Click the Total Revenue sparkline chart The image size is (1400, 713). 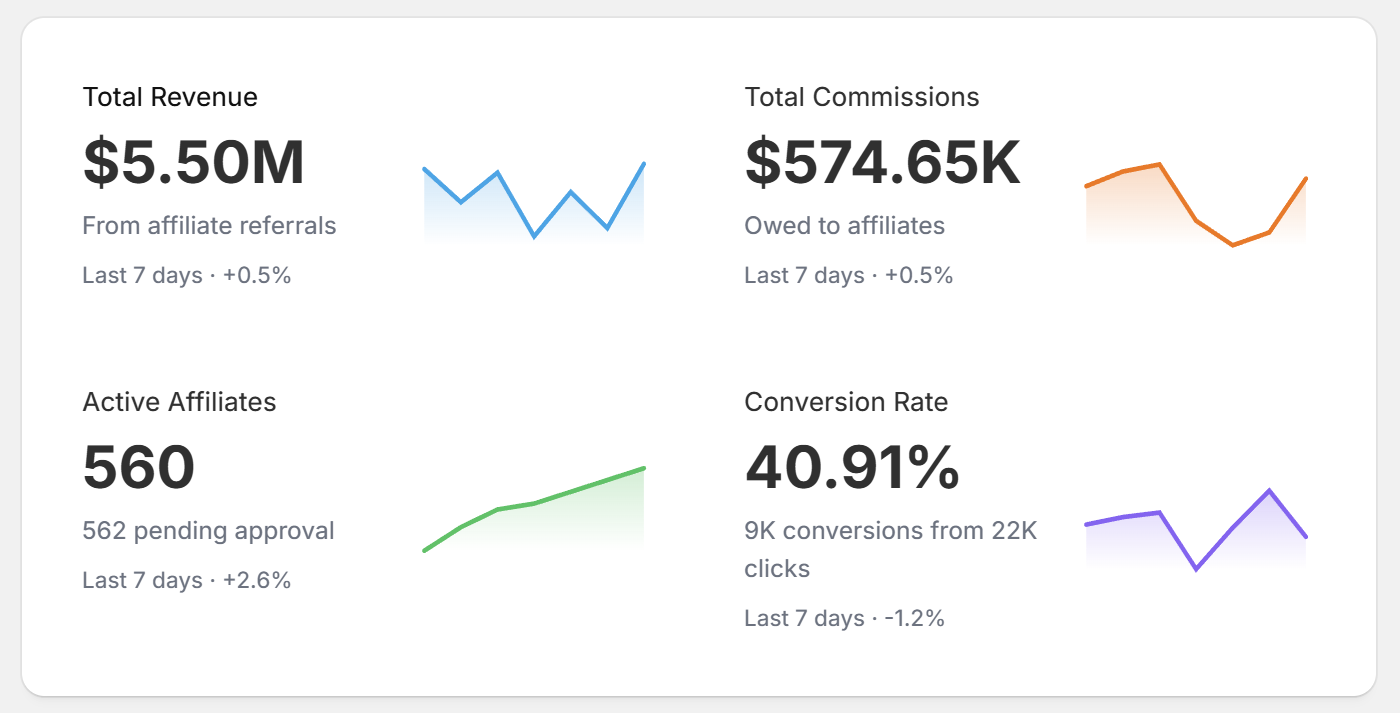point(533,200)
